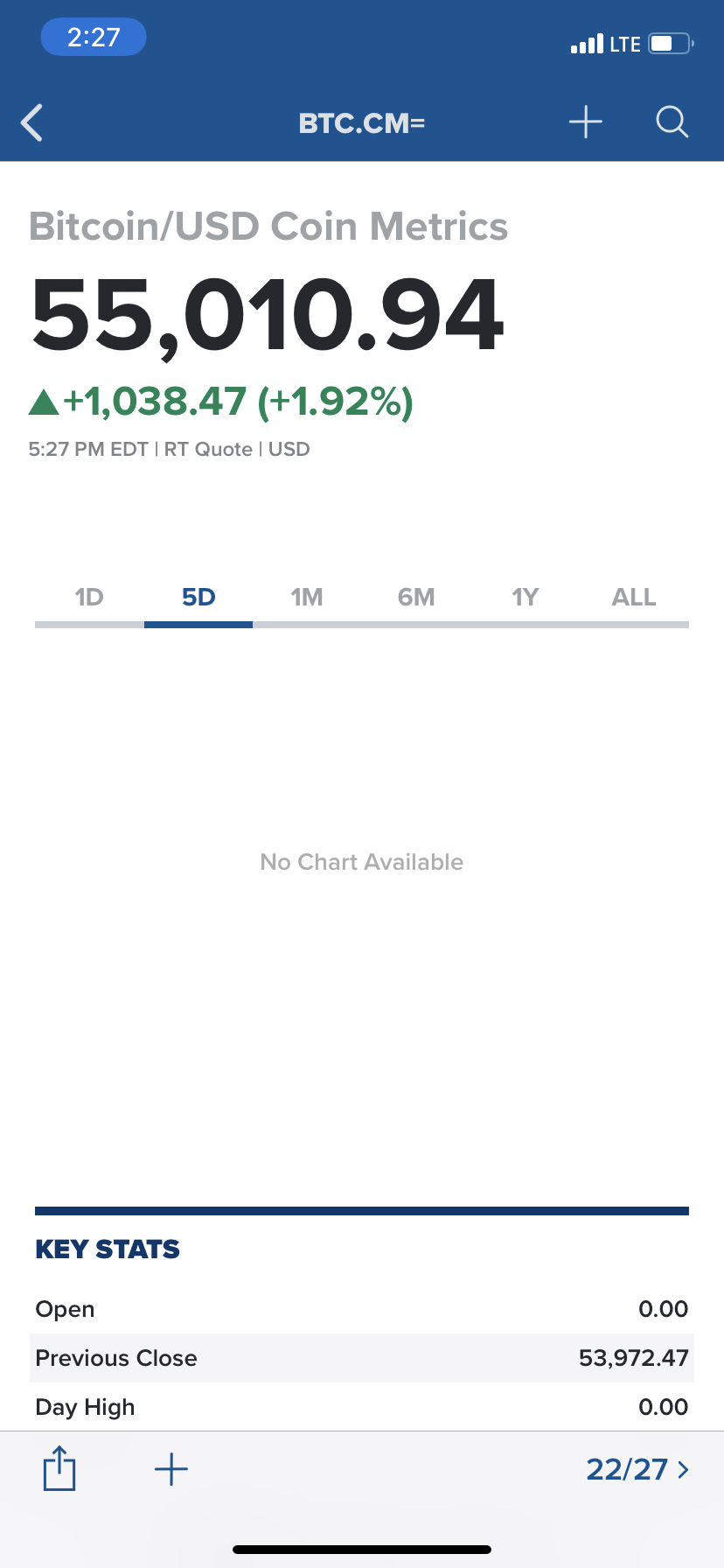Tap the battery indicator in status bar
The width and height of the screenshot is (724, 1568).
click(671, 44)
